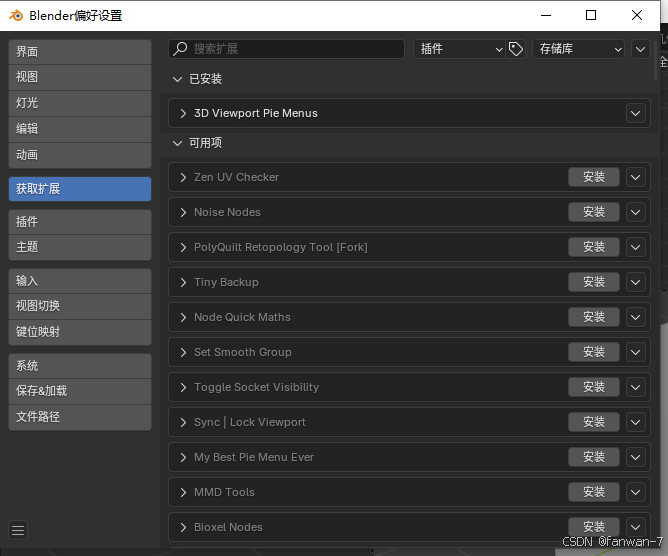This screenshot has width=668, height=556.
Task: Expand Sync | Lock Viewport details
Action: [x=183, y=422]
